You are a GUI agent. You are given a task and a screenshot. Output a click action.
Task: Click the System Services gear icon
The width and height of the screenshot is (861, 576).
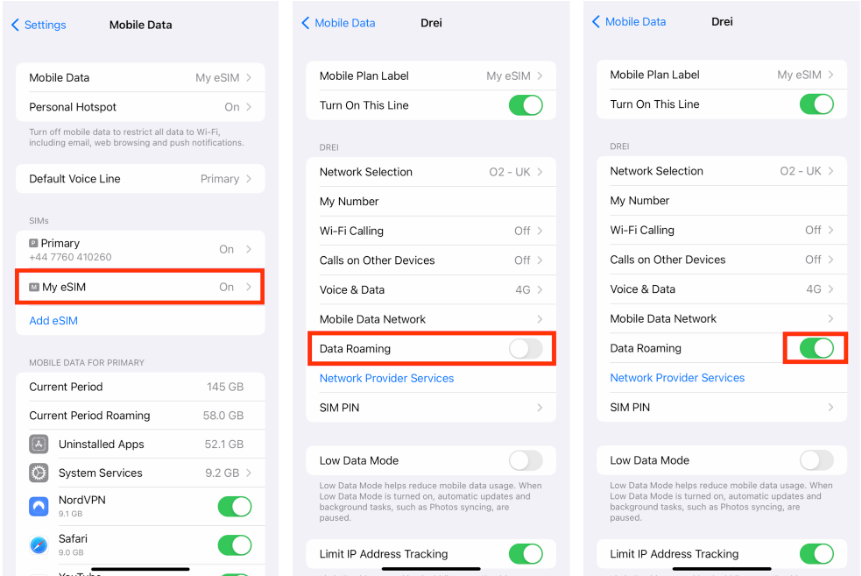pyautogui.click(x=39, y=473)
